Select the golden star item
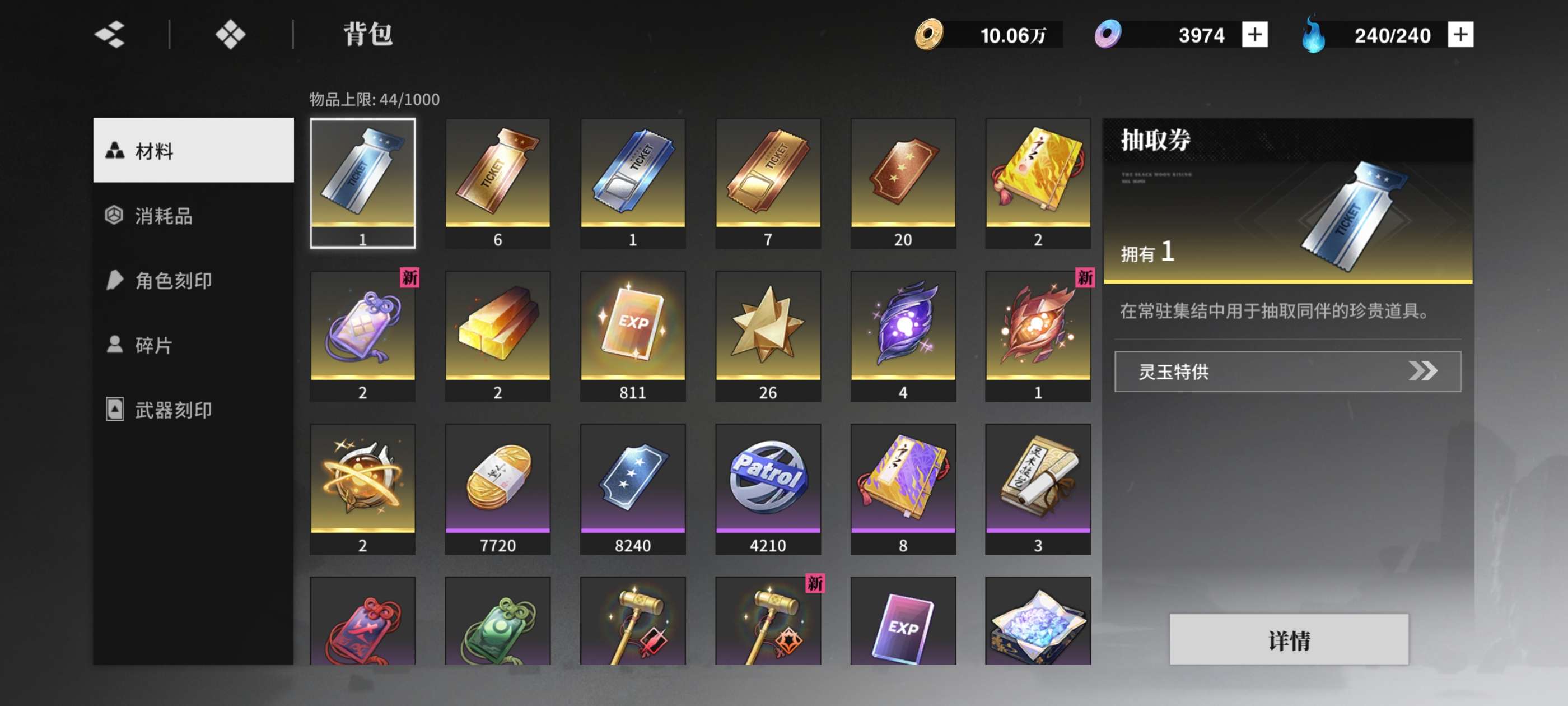The width and height of the screenshot is (1568, 706). [x=768, y=336]
